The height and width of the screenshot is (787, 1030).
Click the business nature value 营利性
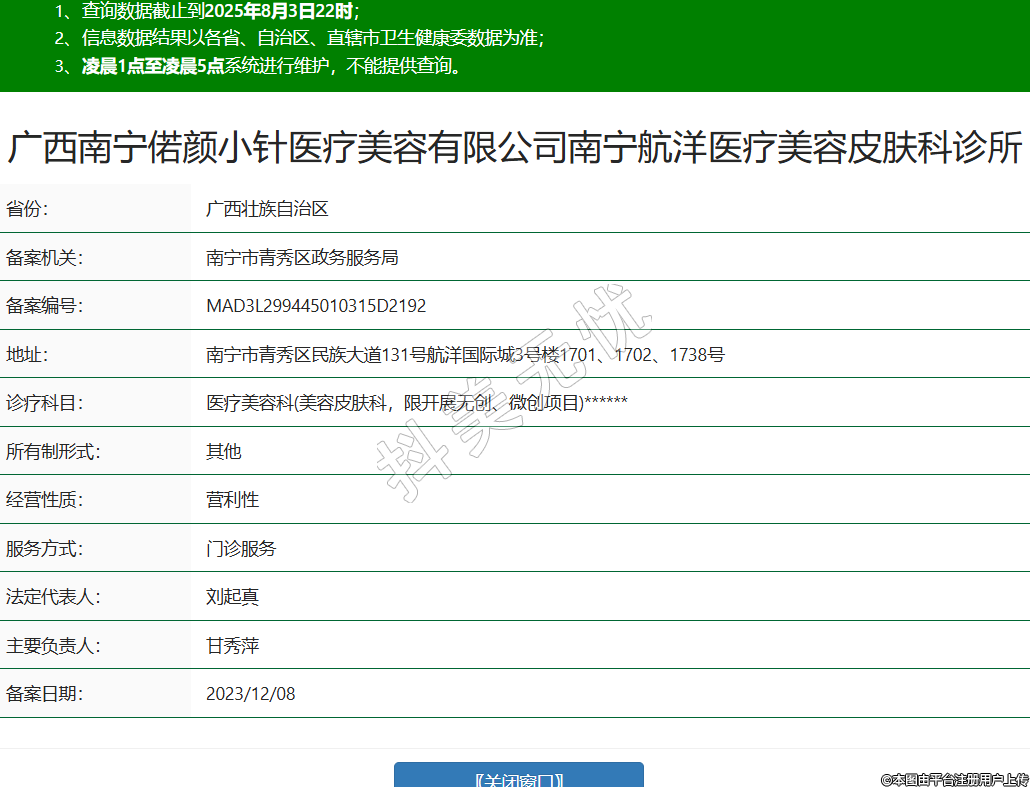(232, 500)
